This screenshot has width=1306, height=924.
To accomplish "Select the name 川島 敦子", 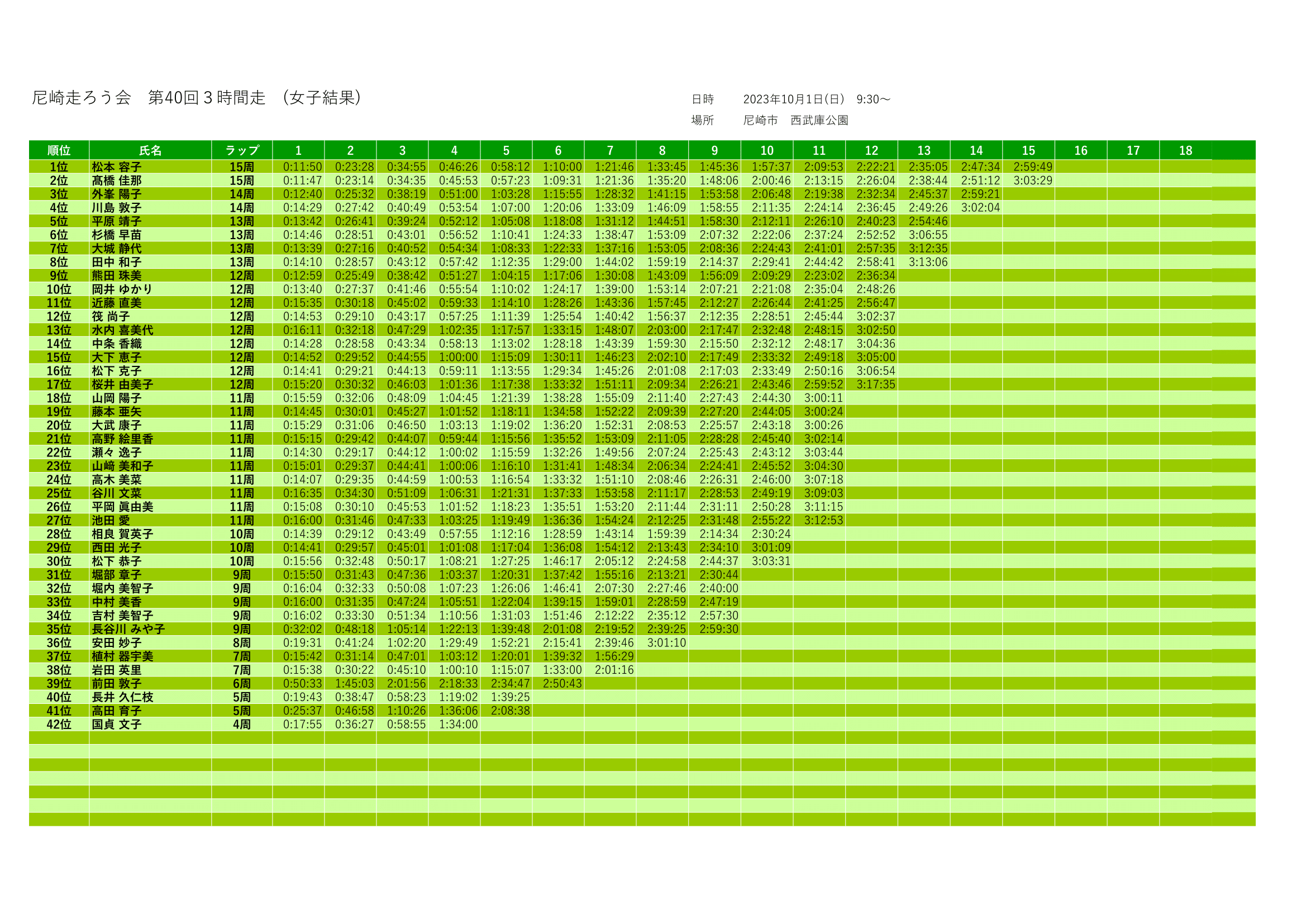I will coord(117,208).
